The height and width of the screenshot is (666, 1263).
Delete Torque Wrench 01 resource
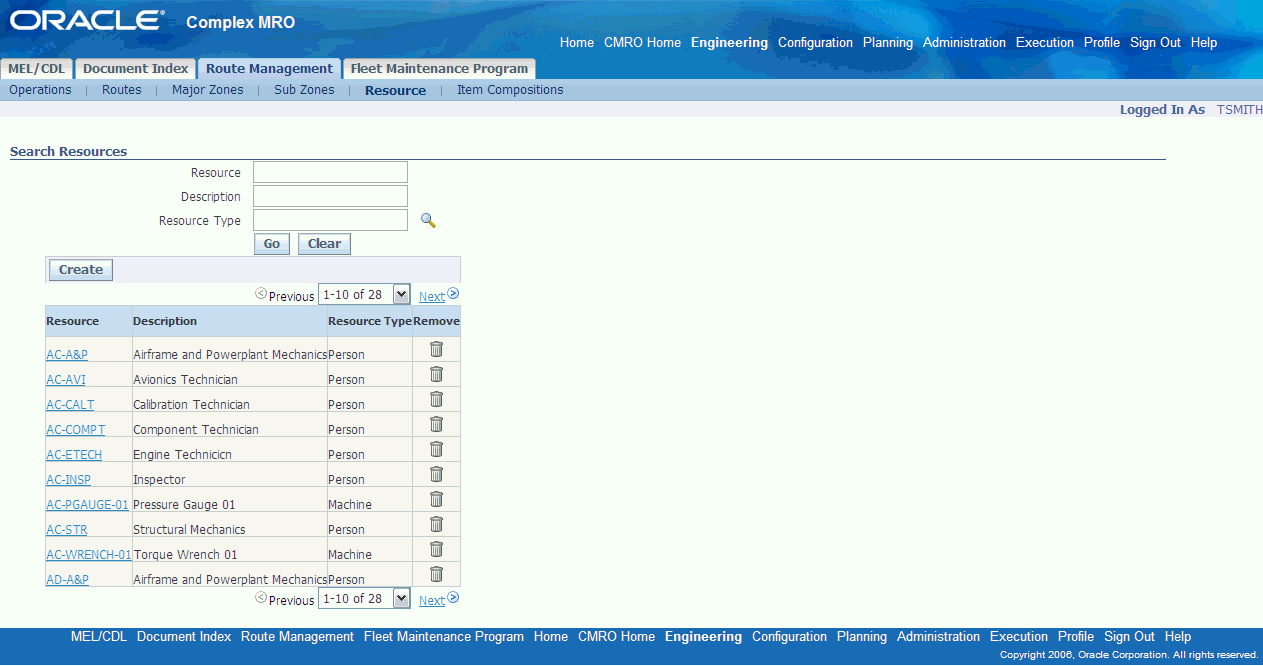point(436,549)
